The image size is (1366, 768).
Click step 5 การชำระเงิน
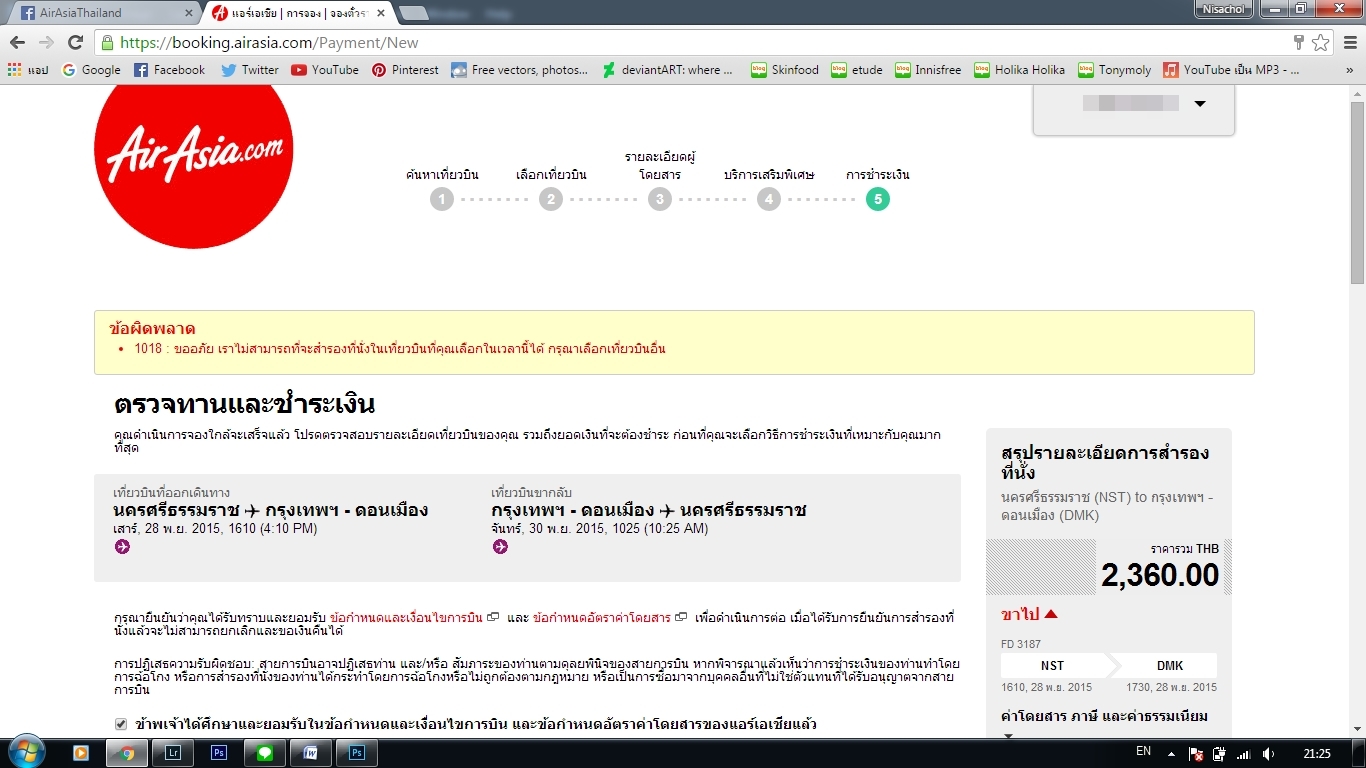pos(877,199)
